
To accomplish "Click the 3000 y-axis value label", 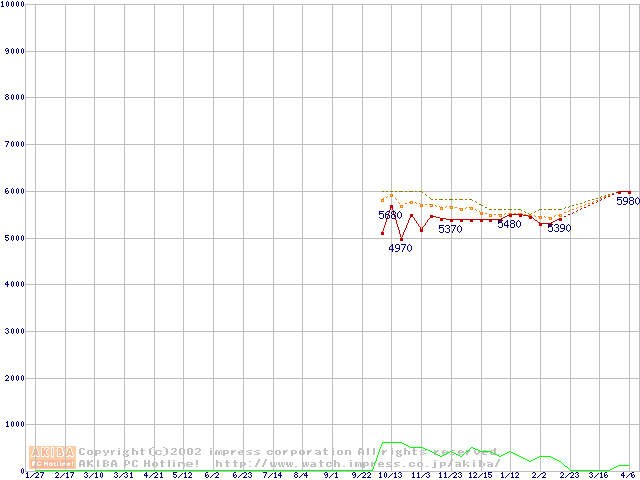I will (x=16, y=331).
